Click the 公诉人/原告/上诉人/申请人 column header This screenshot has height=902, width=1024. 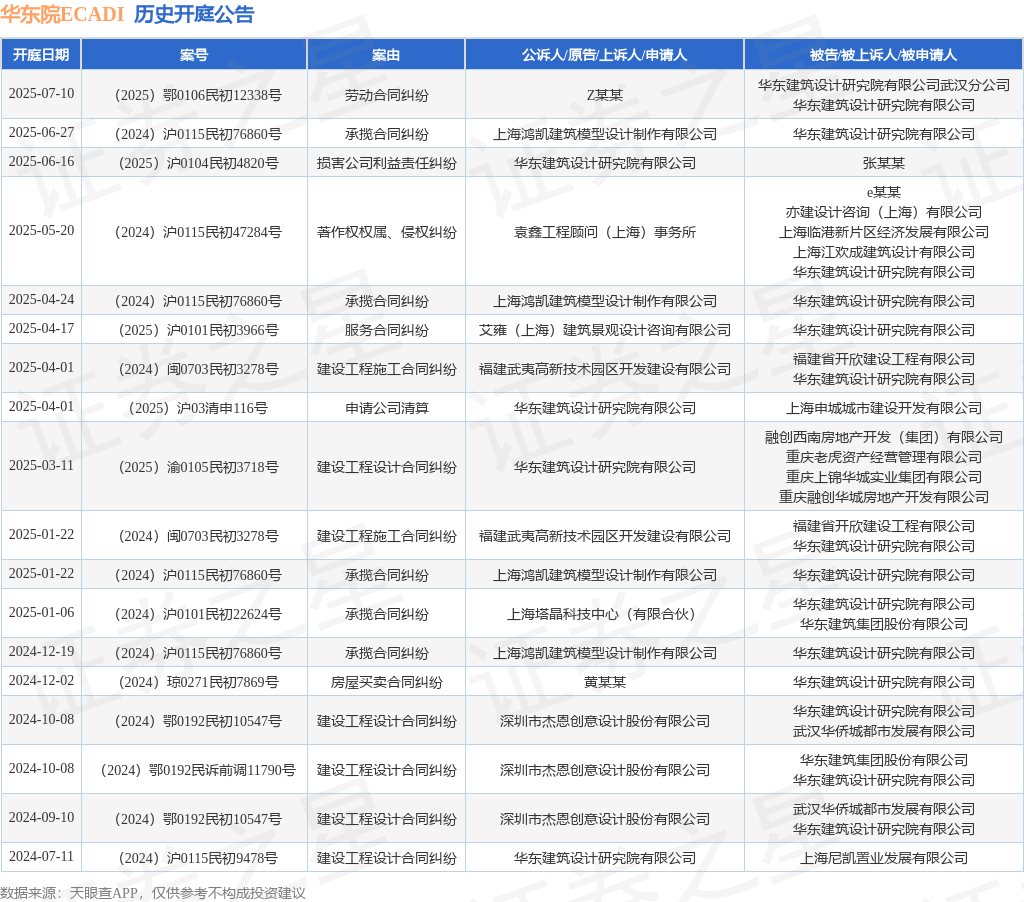[x=604, y=55]
